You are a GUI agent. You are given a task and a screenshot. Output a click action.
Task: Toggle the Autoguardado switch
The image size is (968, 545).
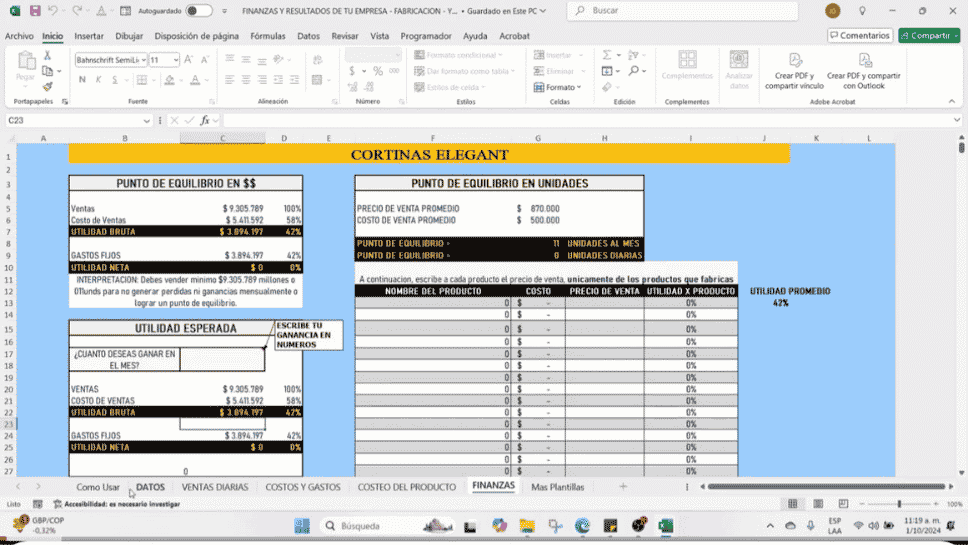click(x=199, y=10)
